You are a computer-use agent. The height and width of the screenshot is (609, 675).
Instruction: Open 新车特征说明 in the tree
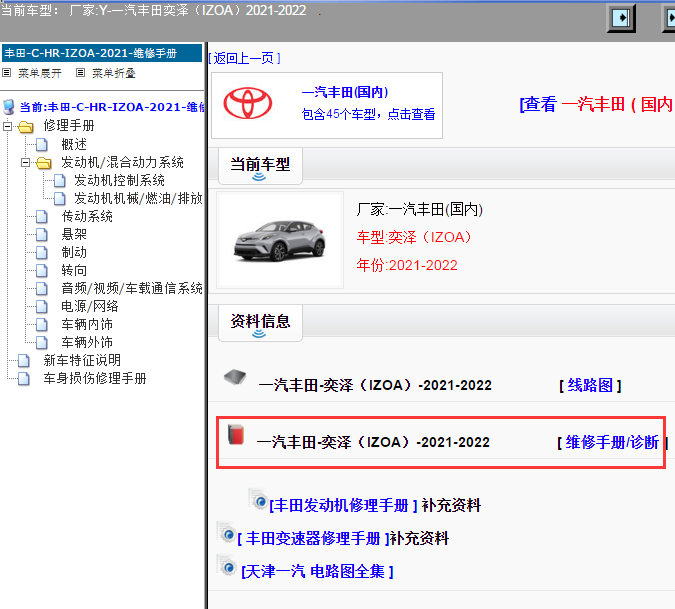[82, 361]
